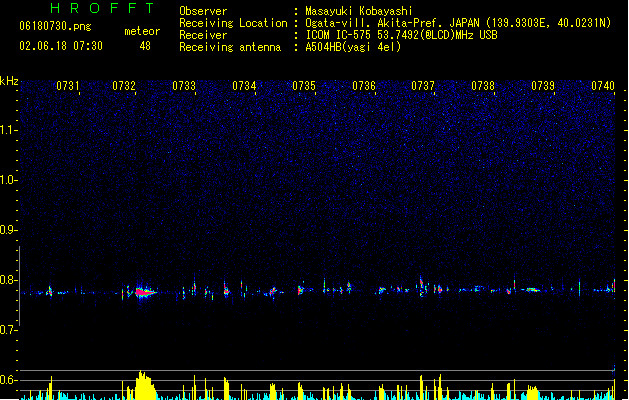This screenshot has width=629, height=400.
Task: Click the kHz axis unit label
Action: click(x=9, y=81)
